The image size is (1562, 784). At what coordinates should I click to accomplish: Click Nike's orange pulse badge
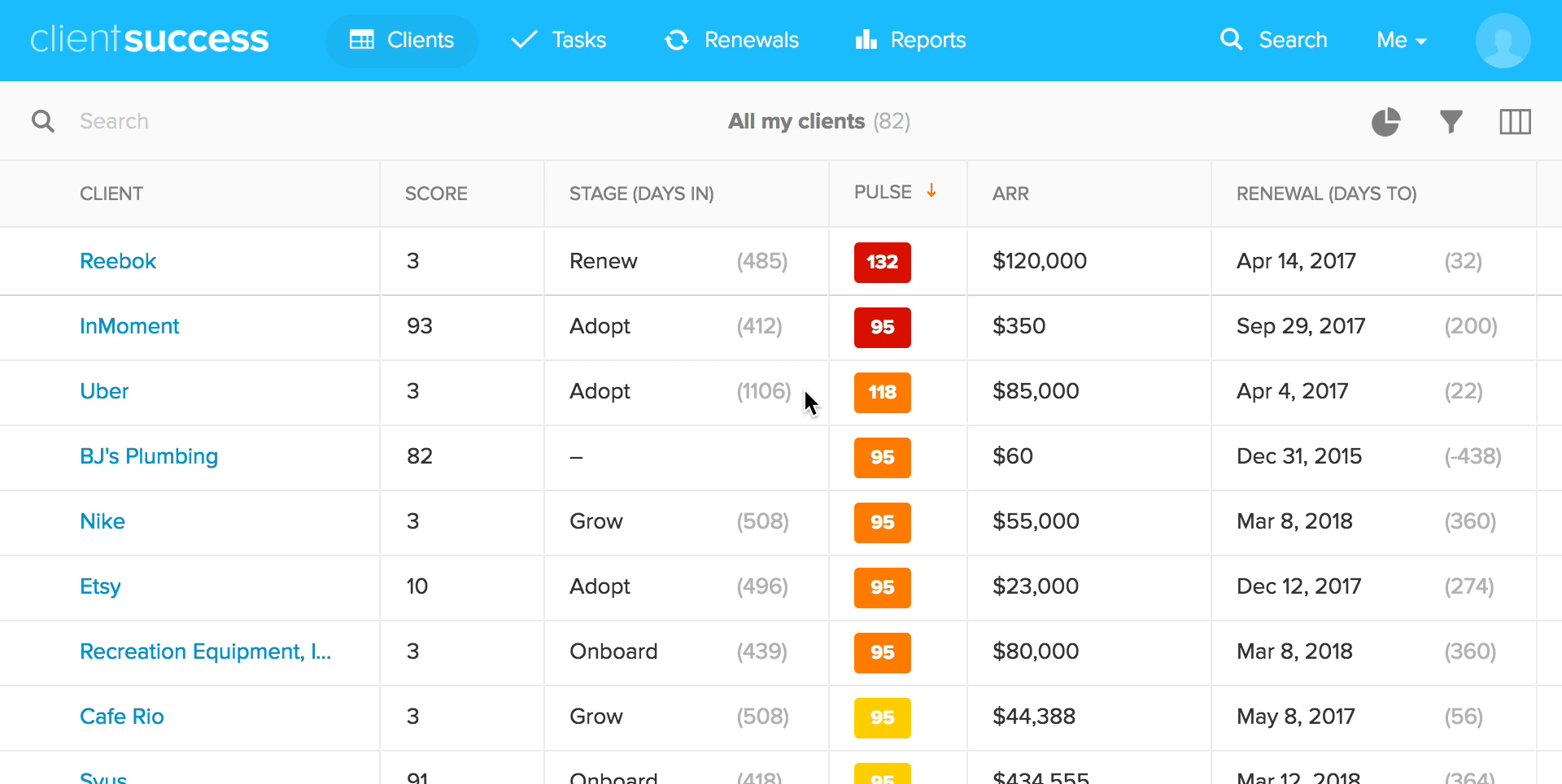[x=883, y=522]
